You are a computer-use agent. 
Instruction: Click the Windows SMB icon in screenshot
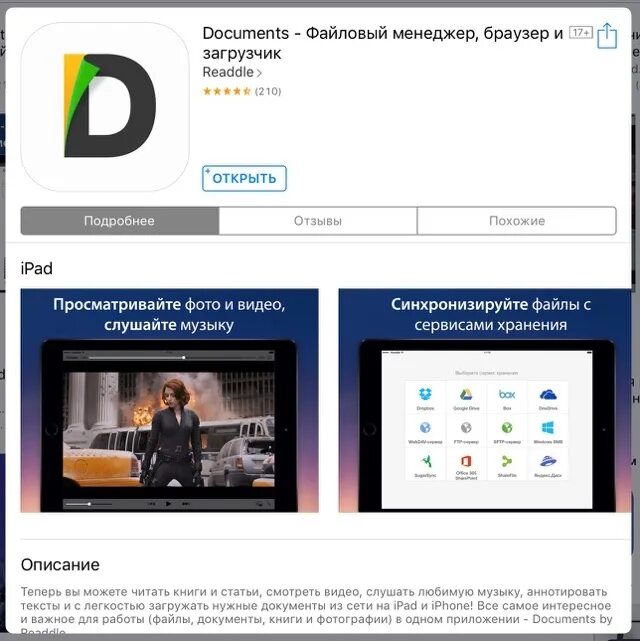pyautogui.click(x=548, y=428)
